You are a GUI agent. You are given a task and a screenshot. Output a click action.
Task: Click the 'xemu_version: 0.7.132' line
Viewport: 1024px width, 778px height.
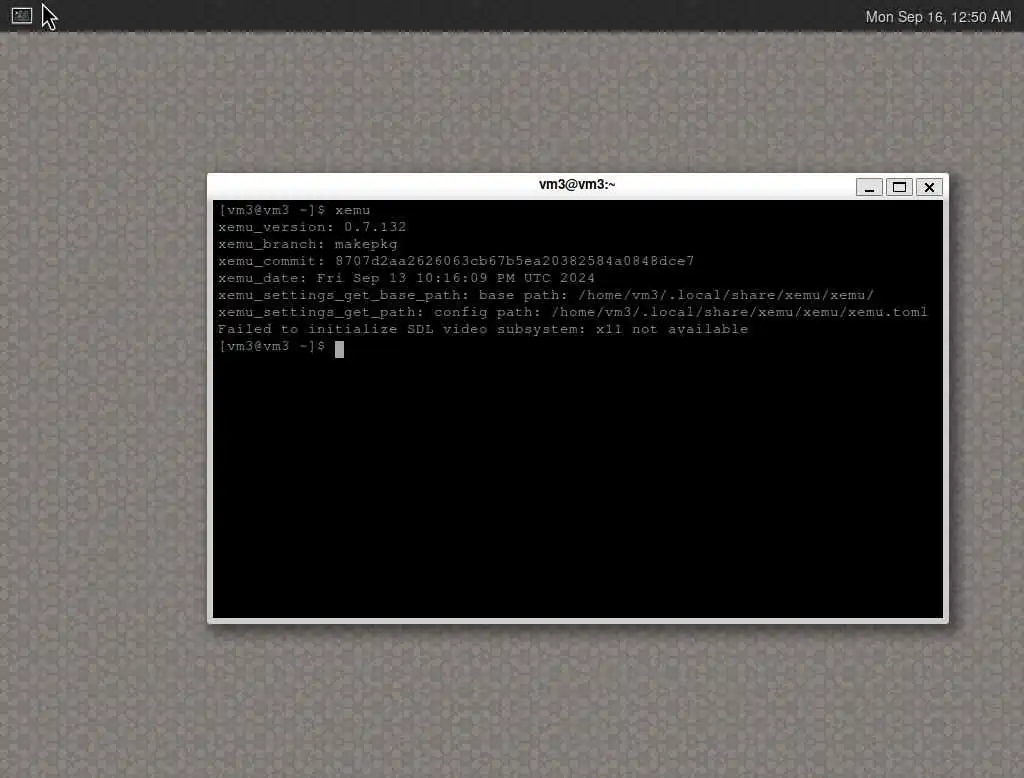(x=312, y=227)
